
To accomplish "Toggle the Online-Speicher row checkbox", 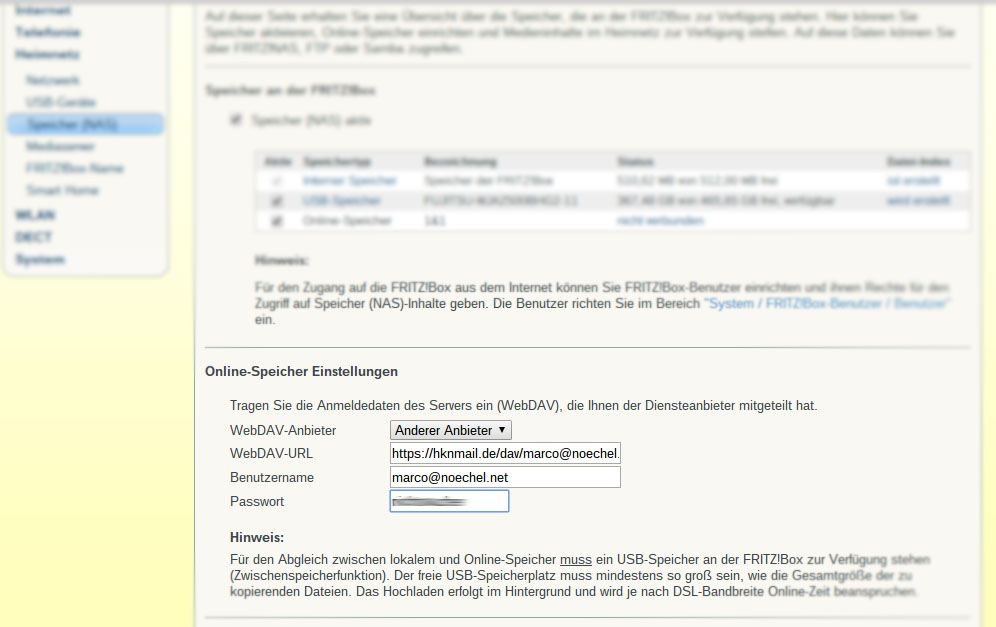I will (x=276, y=220).
